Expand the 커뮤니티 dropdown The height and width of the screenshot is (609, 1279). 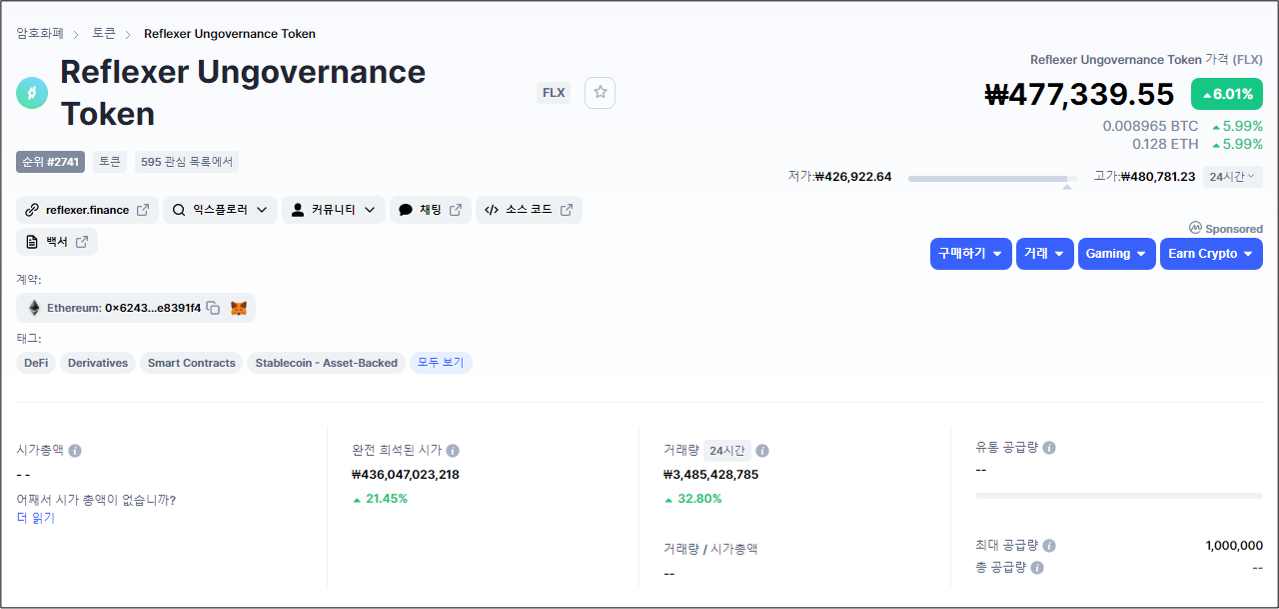pyautogui.click(x=333, y=210)
